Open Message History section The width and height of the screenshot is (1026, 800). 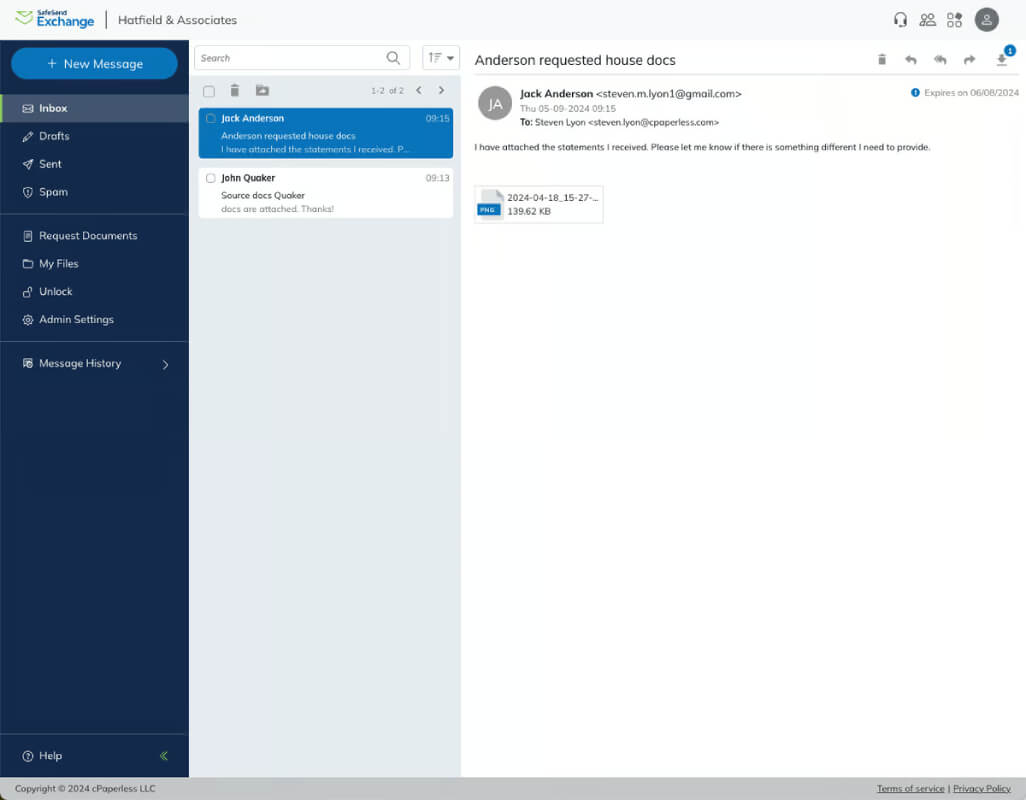80,363
